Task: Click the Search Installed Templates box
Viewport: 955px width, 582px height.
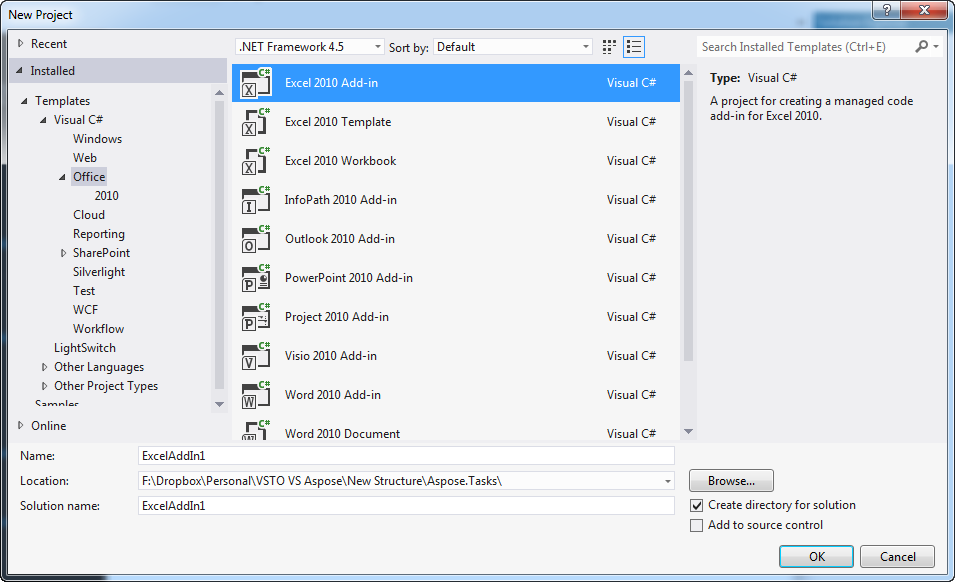Action: (x=804, y=47)
